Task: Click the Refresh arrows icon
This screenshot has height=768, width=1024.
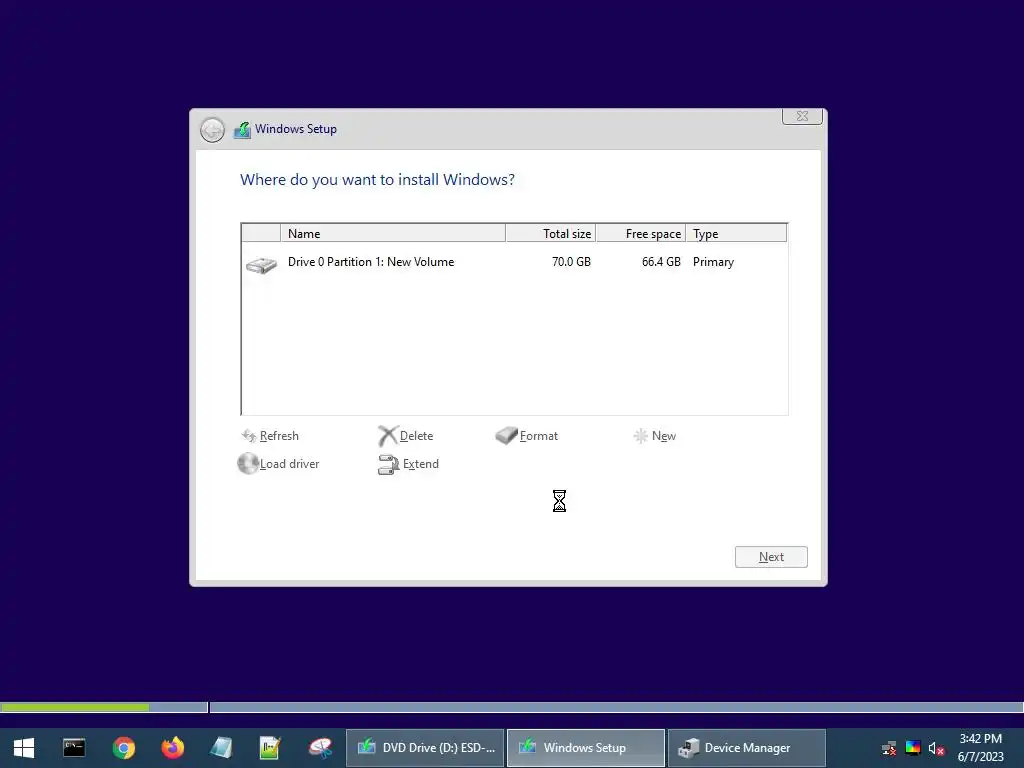Action: point(249,436)
